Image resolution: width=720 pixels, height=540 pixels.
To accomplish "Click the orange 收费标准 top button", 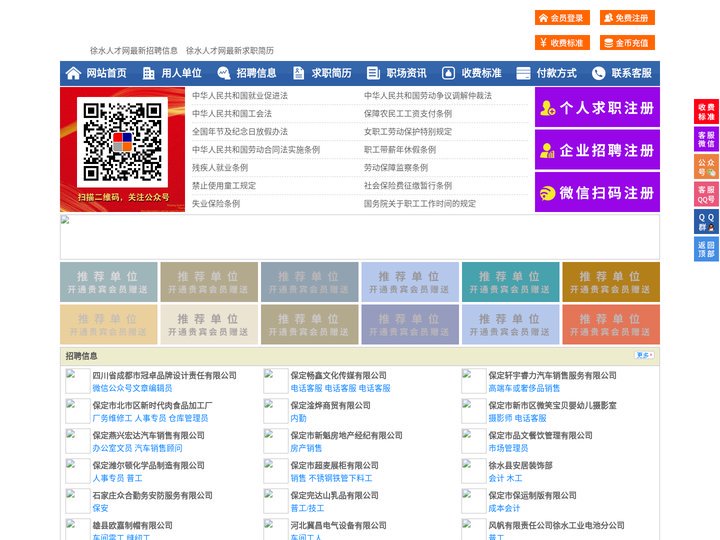I will pos(562,43).
